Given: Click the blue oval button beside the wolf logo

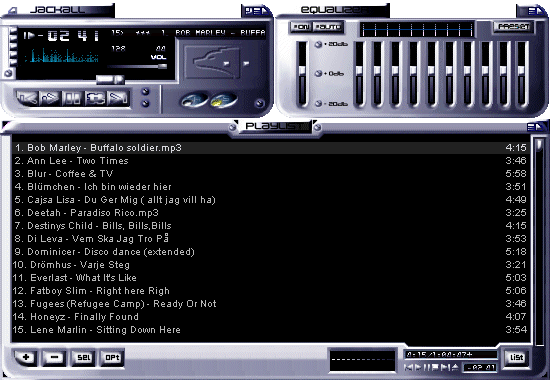Looking at the screenshot, I should (194, 100).
